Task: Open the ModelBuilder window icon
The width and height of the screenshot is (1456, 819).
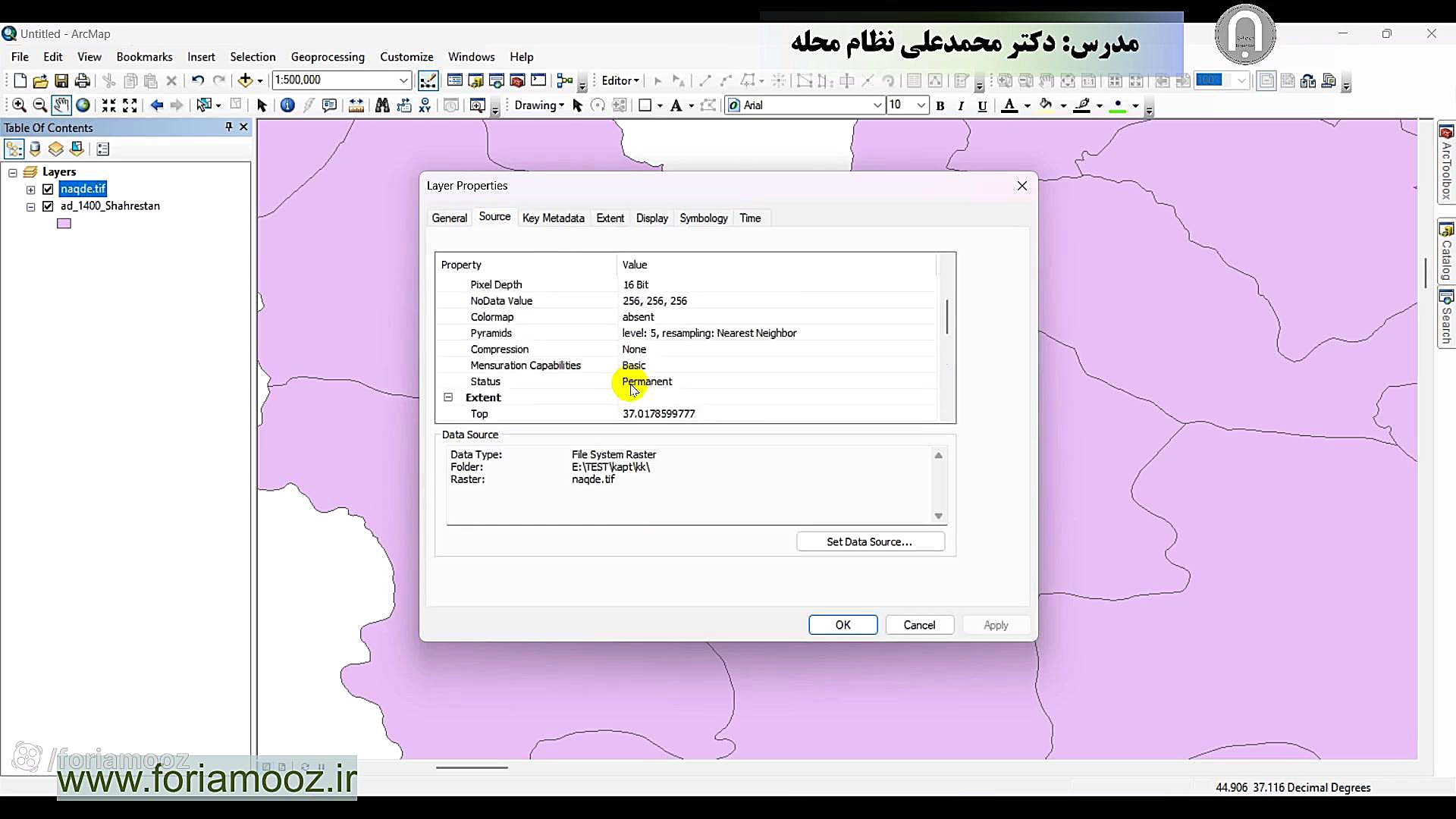Action: (x=564, y=80)
